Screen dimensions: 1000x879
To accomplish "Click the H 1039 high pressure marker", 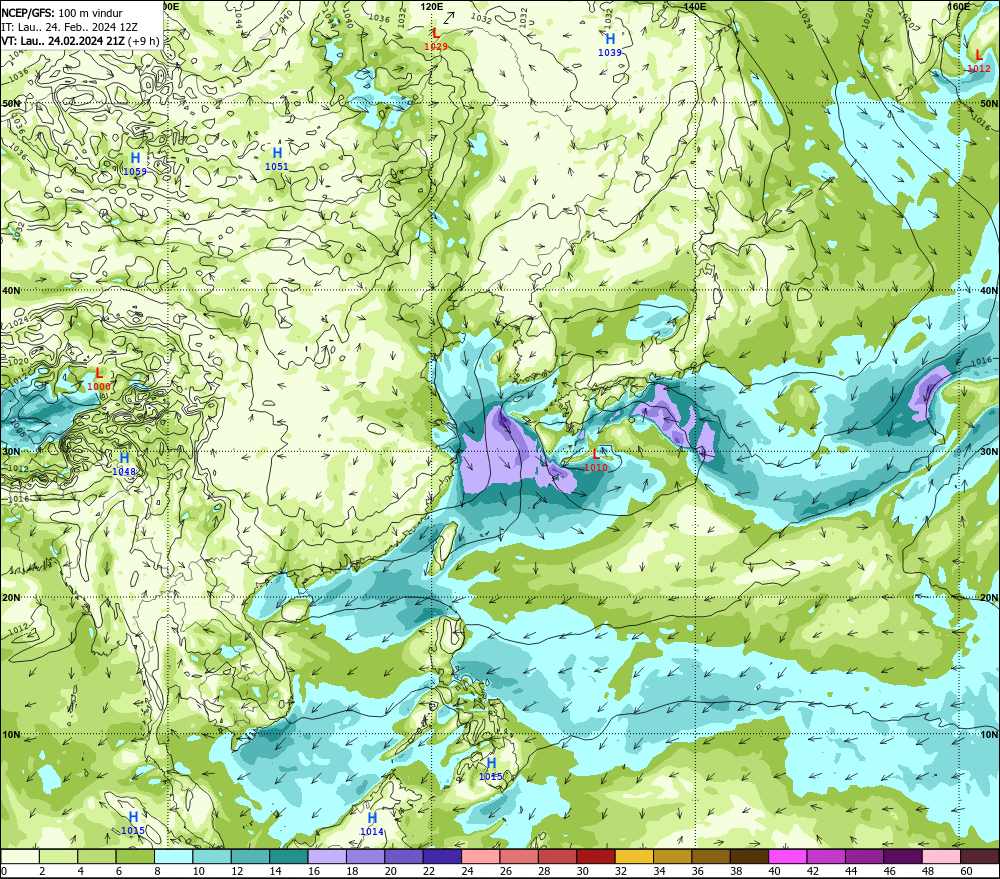I will [x=610, y=45].
